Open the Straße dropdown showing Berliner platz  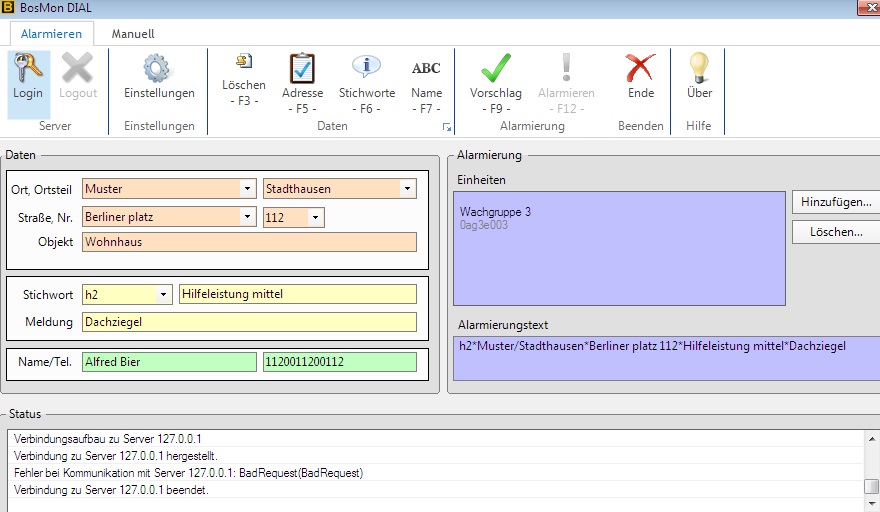247,217
